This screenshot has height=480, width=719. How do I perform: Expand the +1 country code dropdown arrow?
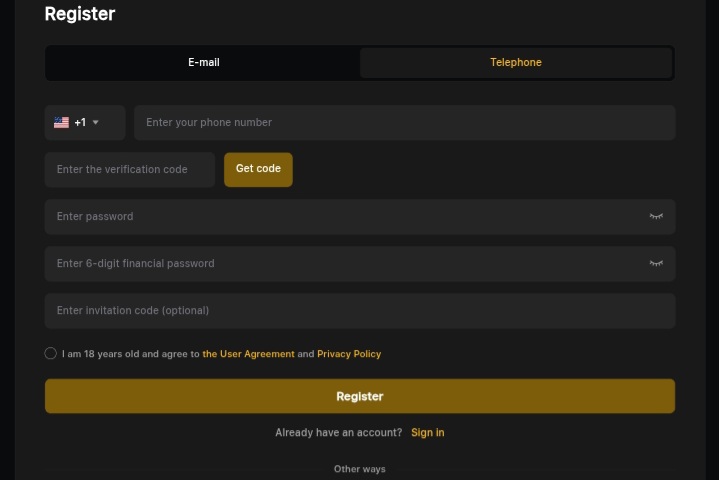[96, 122]
